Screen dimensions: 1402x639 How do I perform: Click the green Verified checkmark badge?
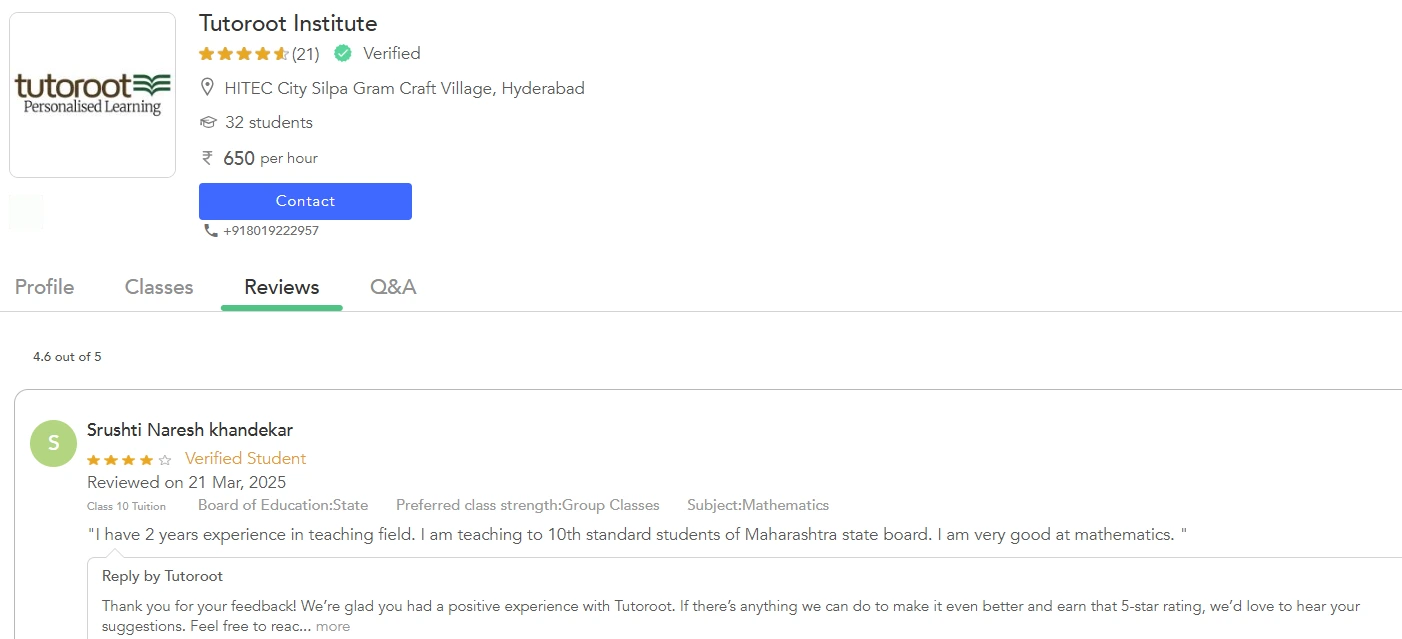coord(343,53)
